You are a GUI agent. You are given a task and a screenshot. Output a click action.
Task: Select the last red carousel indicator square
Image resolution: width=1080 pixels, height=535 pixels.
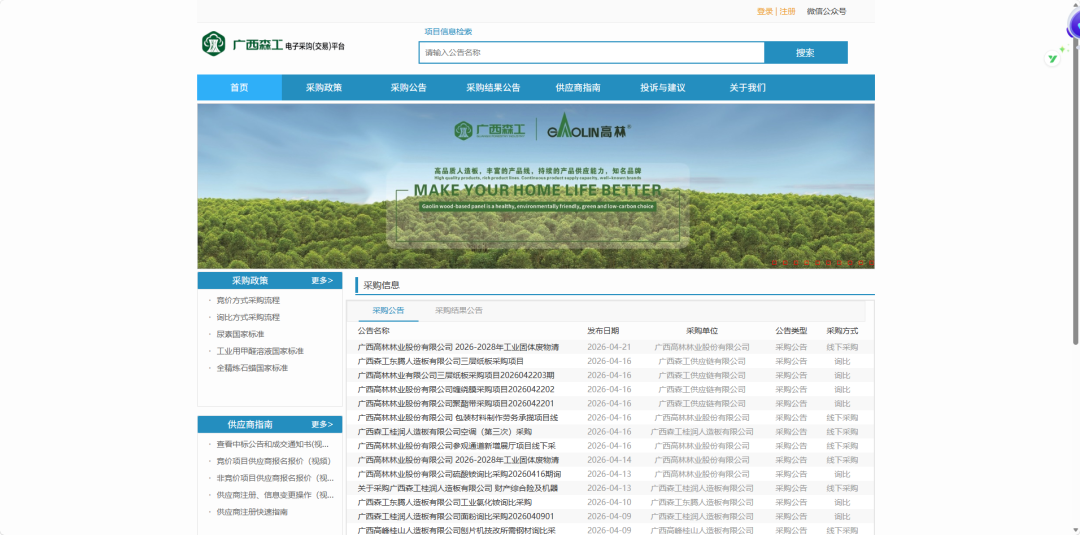coord(871,262)
